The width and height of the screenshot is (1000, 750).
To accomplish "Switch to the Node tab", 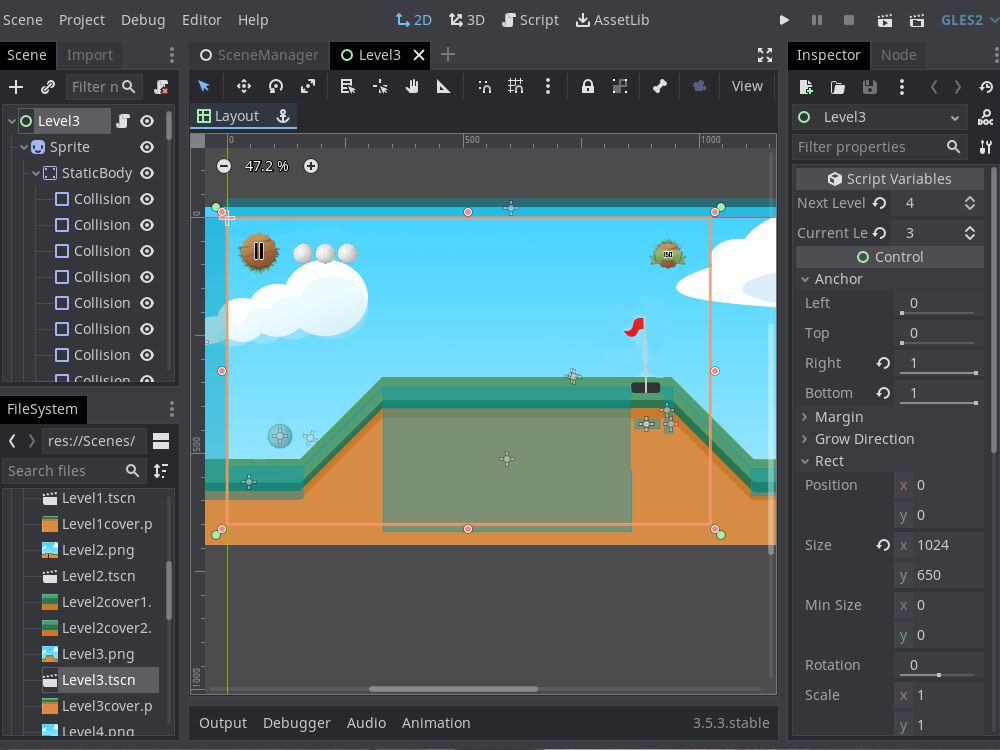I will [x=898, y=55].
